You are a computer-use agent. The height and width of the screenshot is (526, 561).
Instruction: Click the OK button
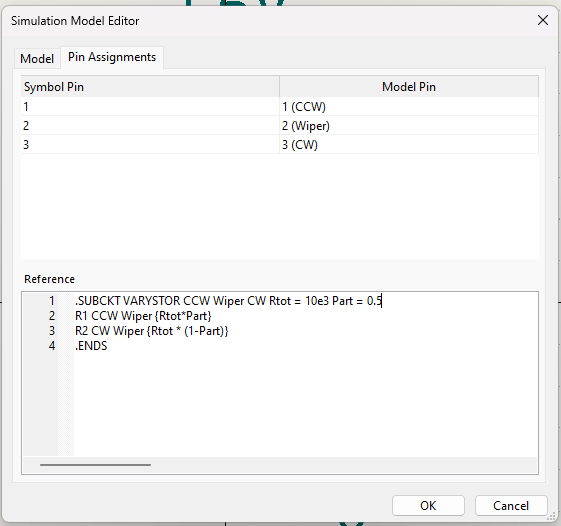428,505
